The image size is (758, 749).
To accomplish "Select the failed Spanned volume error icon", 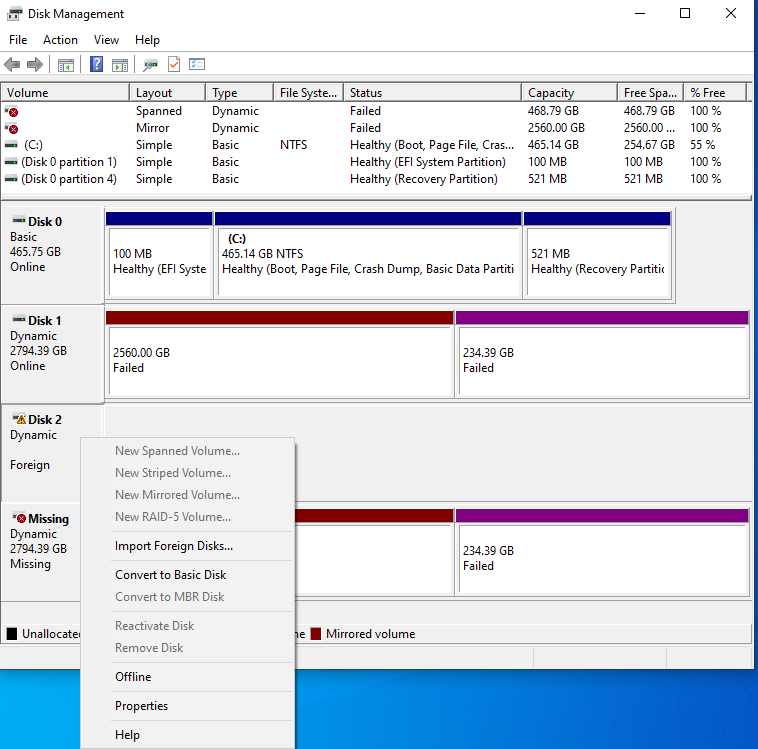I will (x=12, y=111).
